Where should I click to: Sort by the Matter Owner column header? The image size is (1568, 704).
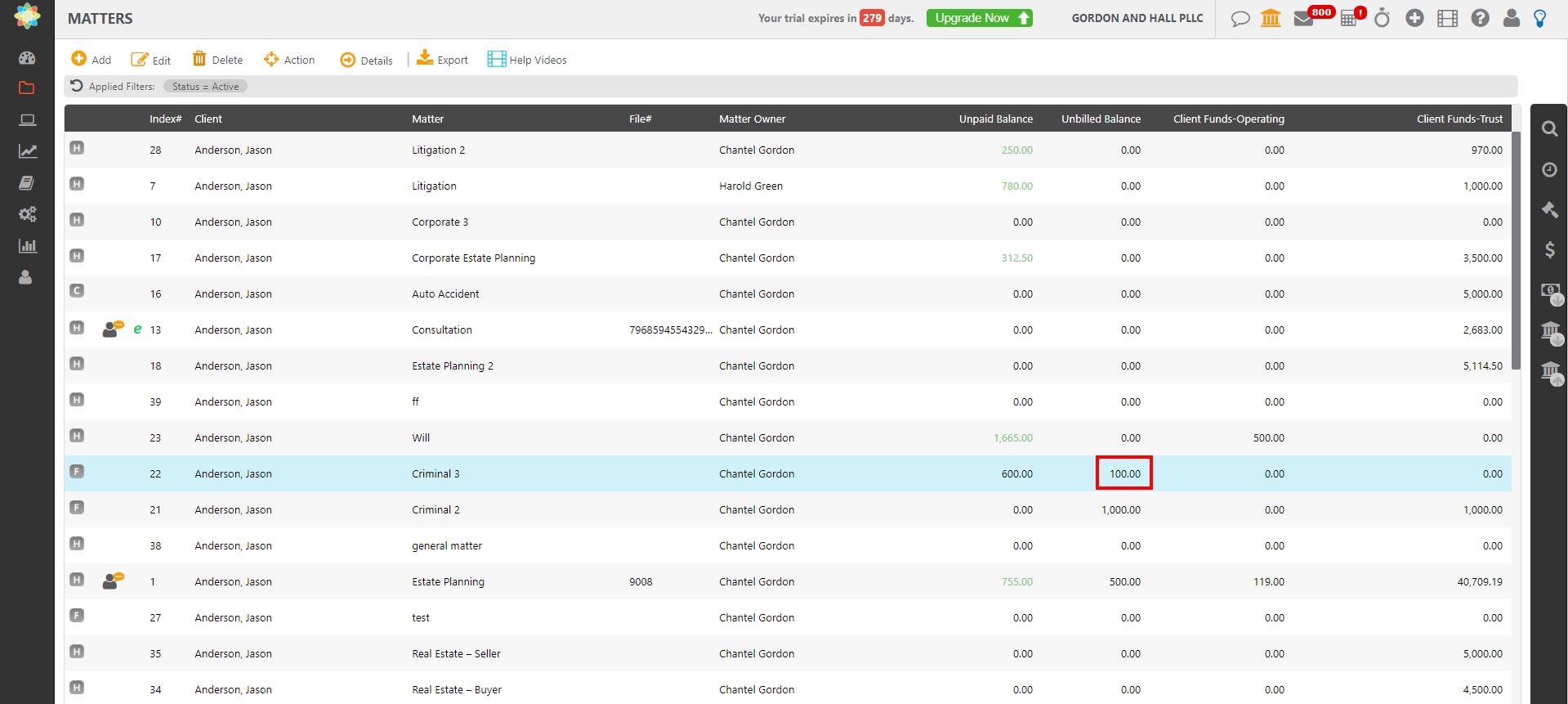point(752,119)
